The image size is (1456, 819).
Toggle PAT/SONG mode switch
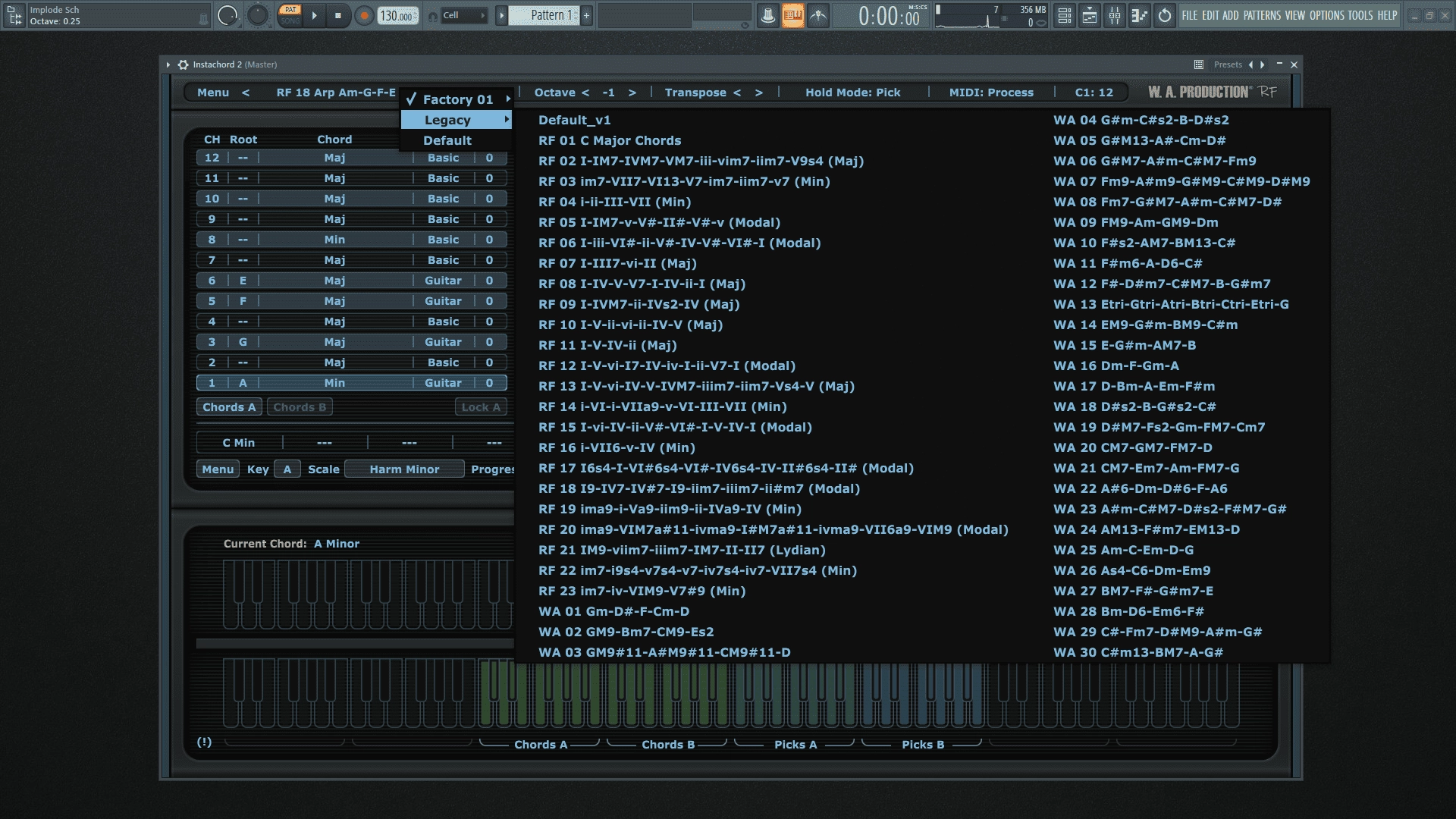pos(290,15)
